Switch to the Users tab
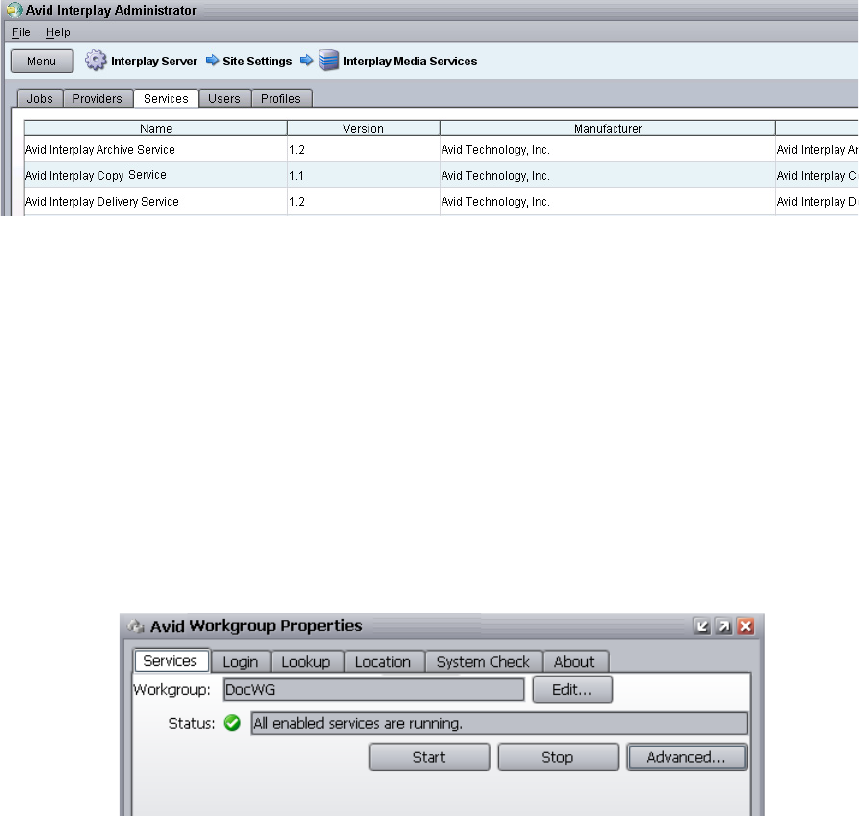This screenshot has height=816, width=859. pyautogui.click(x=225, y=99)
